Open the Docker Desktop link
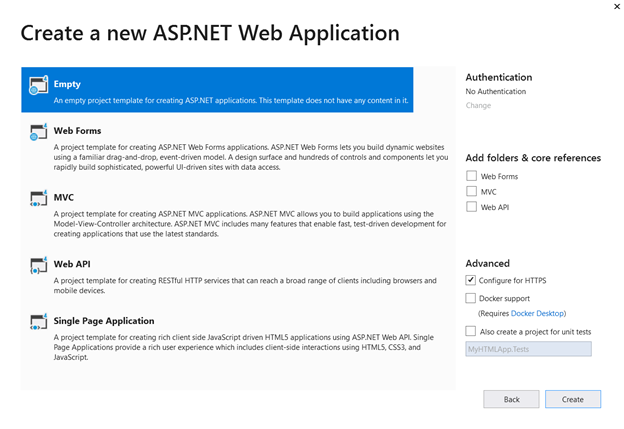The width and height of the screenshot is (624, 429). [537, 313]
